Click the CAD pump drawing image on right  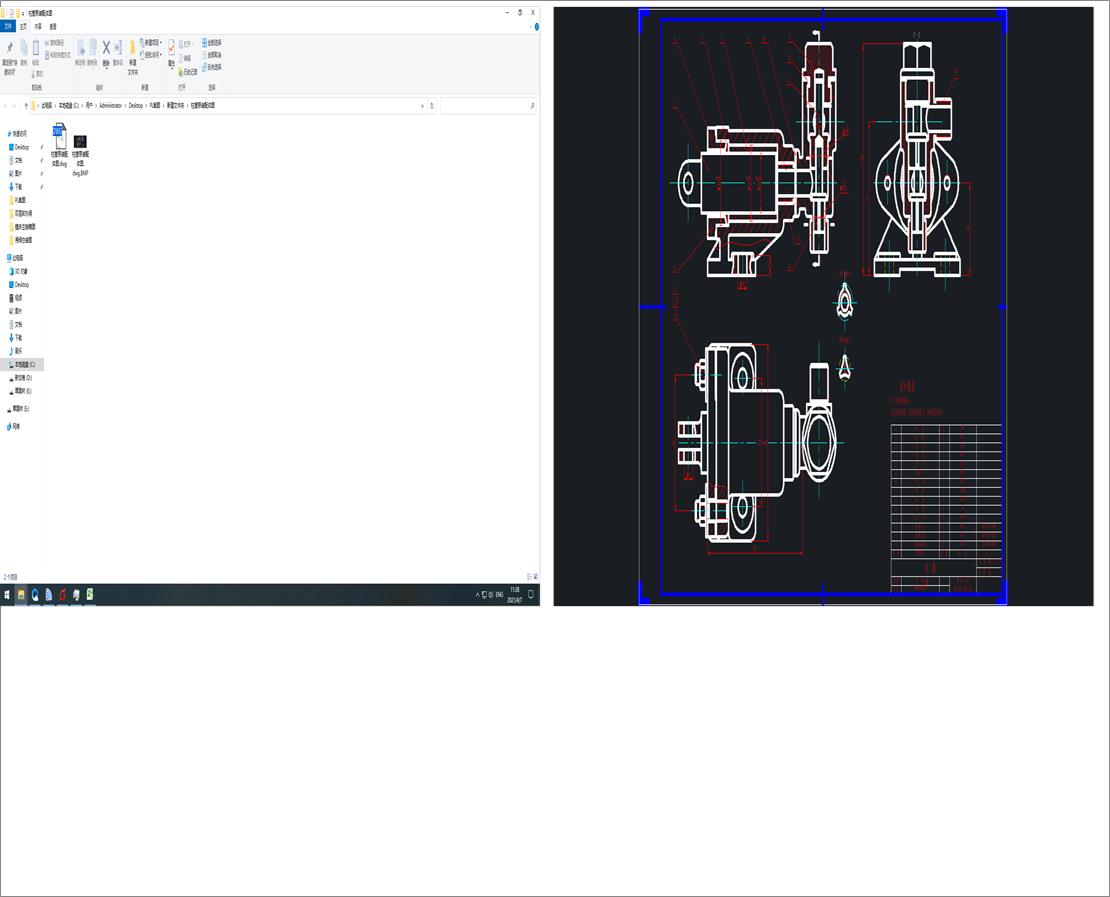tap(823, 306)
